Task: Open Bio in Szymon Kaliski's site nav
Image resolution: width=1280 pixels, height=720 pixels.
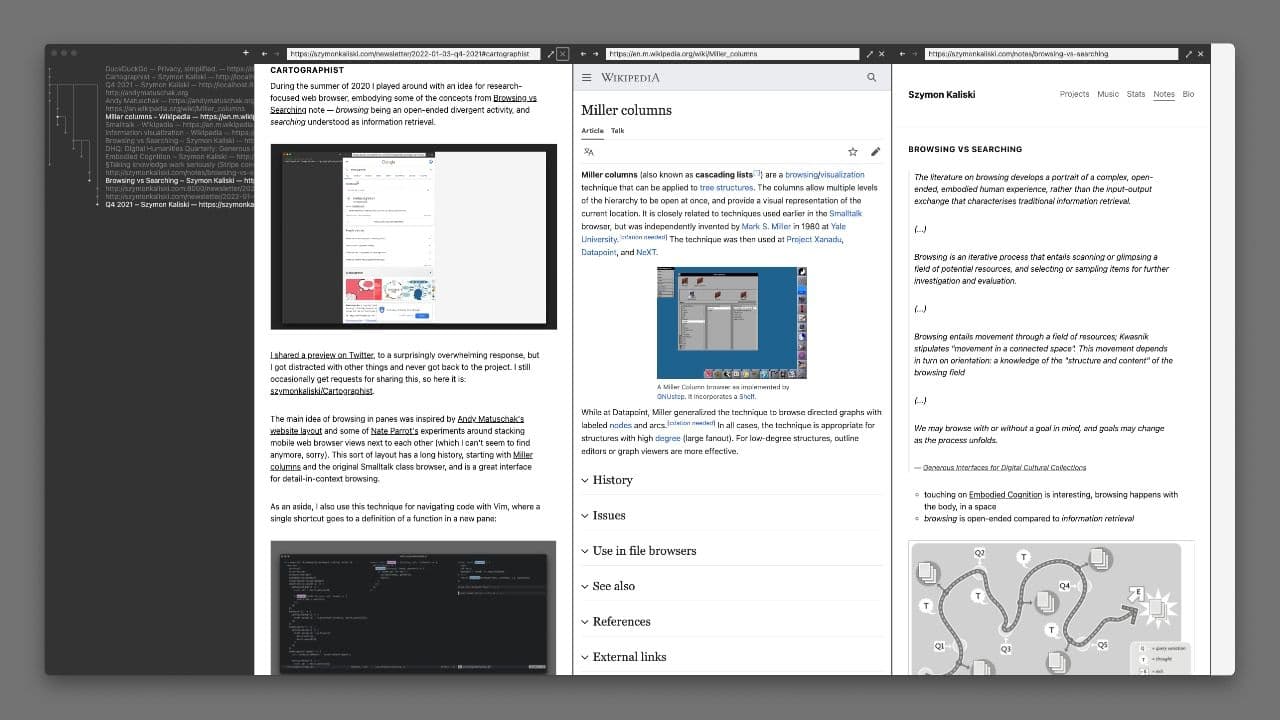Action: (1188, 94)
